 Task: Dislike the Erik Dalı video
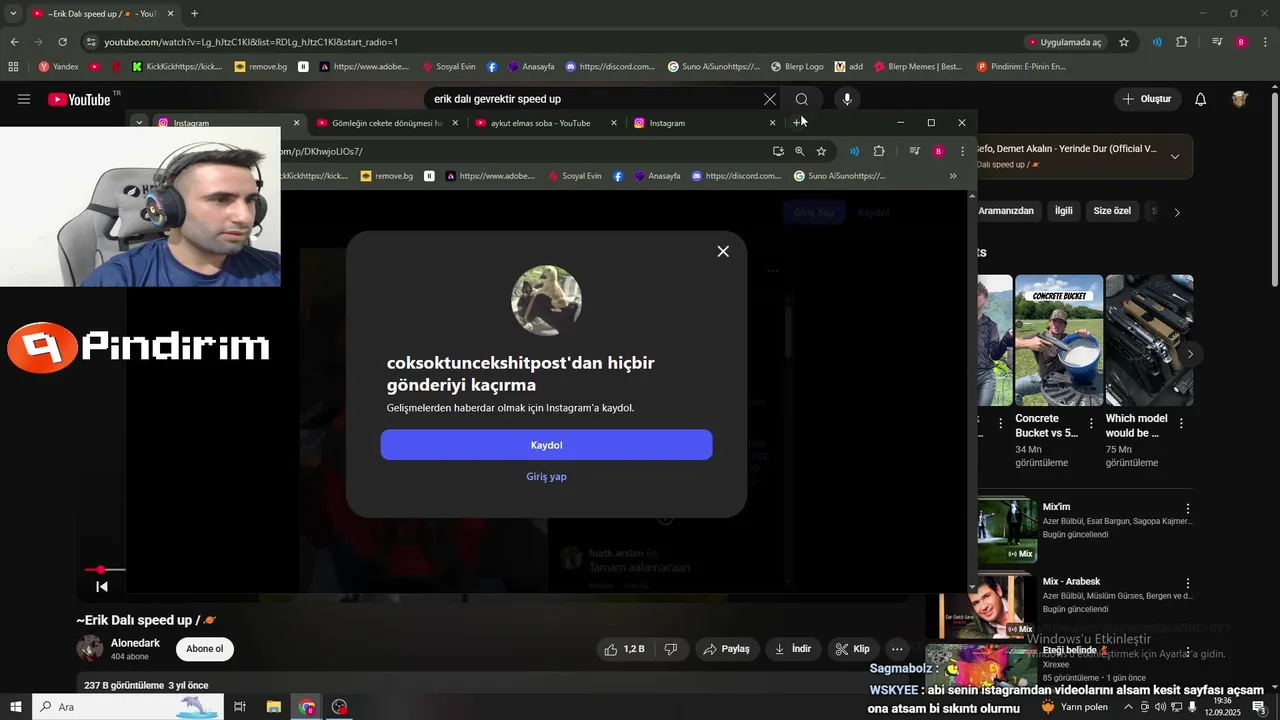(671, 649)
